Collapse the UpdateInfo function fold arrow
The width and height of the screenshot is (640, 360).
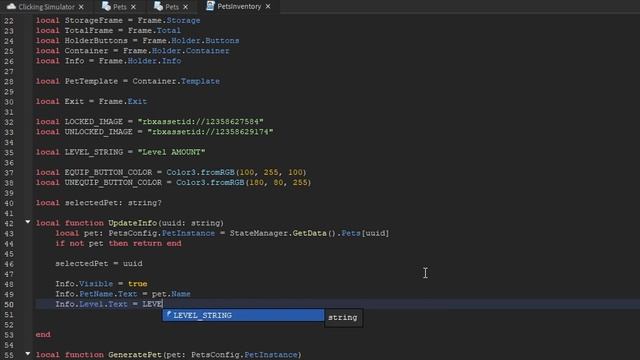28,222
